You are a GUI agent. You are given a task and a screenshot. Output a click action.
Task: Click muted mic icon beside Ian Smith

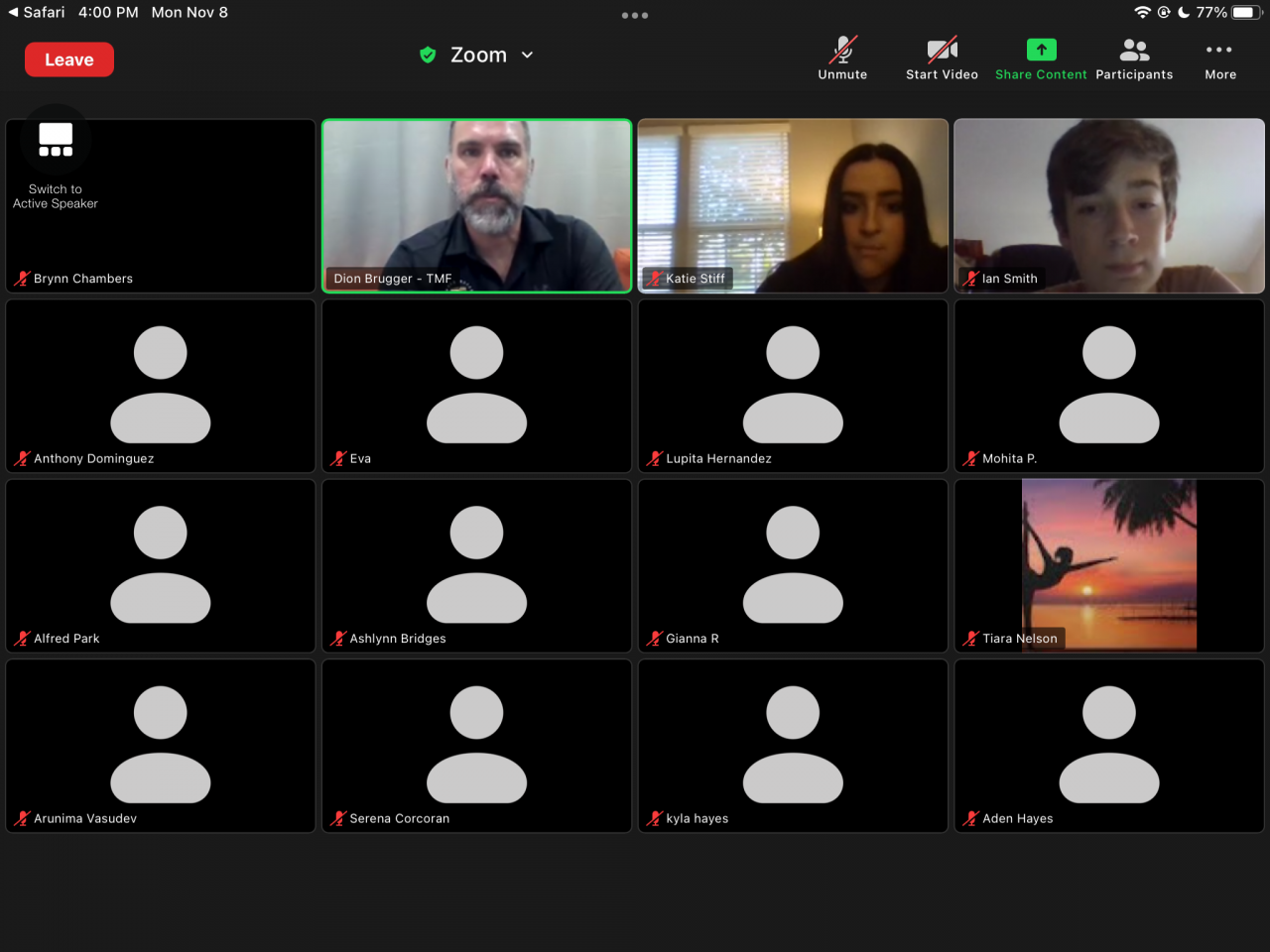(x=971, y=279)
